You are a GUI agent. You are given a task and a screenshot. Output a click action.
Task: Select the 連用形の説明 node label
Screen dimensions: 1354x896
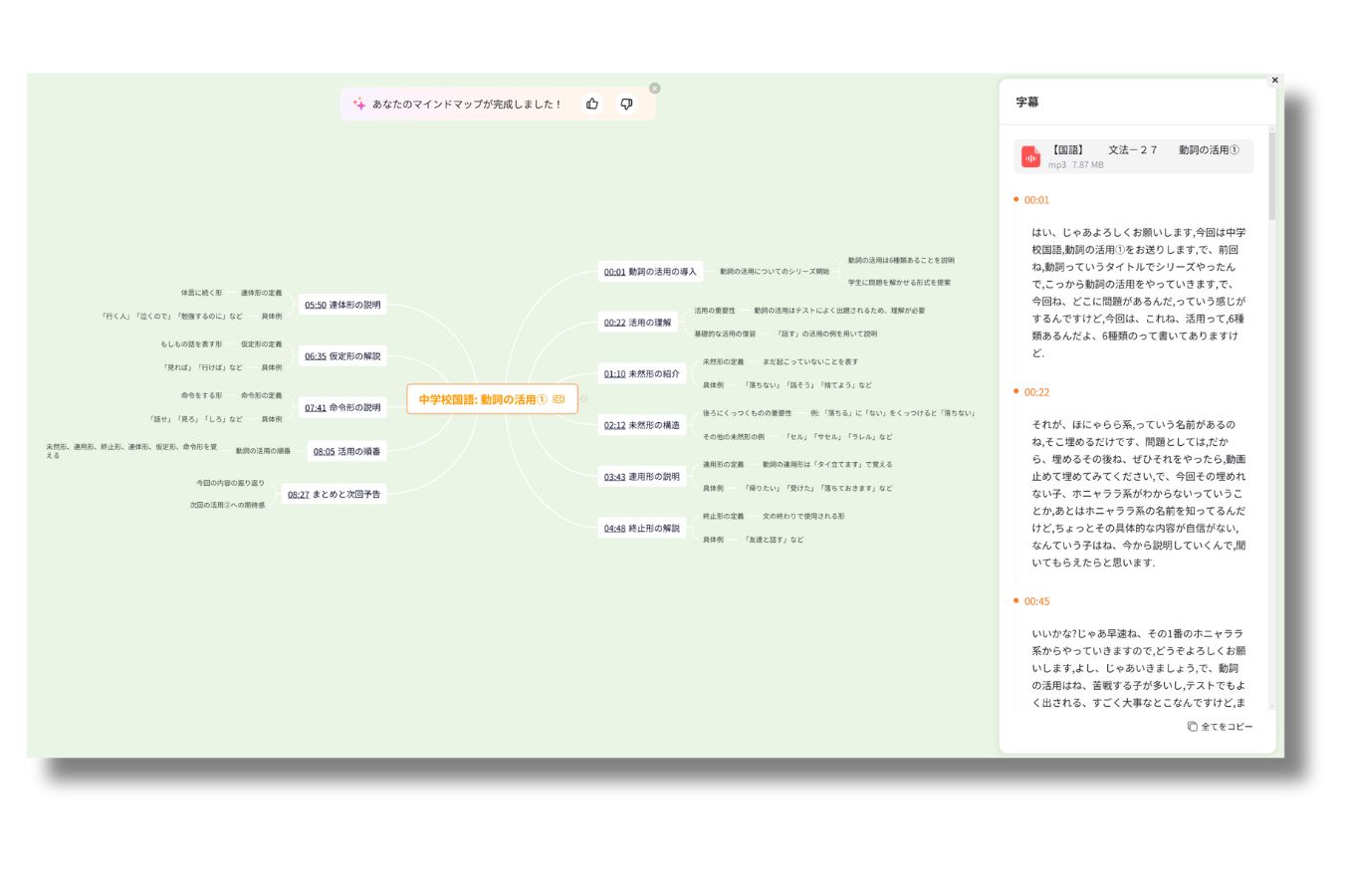pyautogui.click(x=654, y=477)
